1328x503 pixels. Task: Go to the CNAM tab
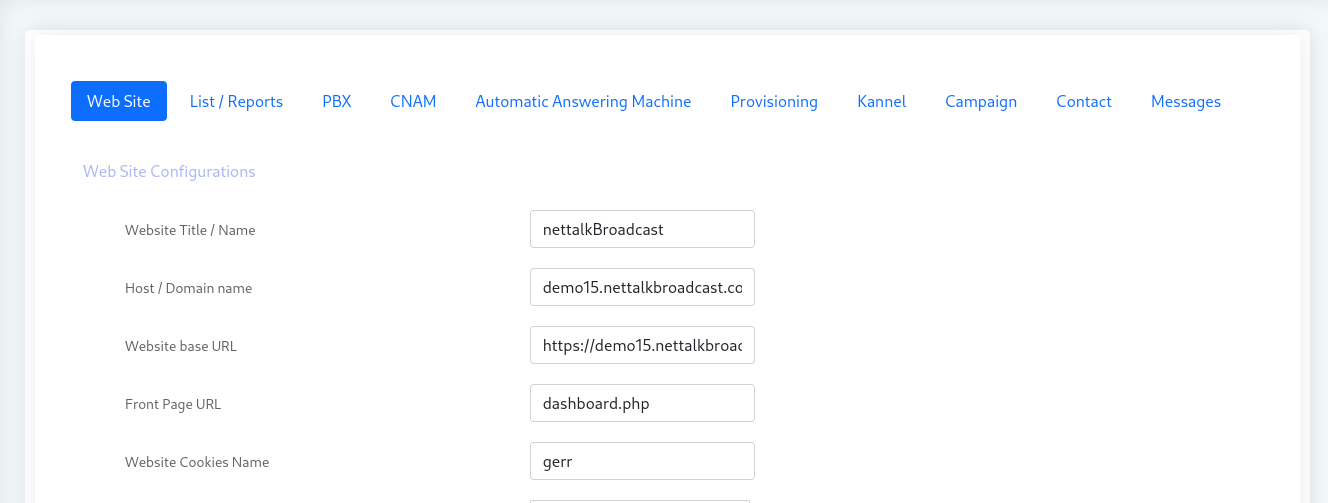[x=413, y=101]
